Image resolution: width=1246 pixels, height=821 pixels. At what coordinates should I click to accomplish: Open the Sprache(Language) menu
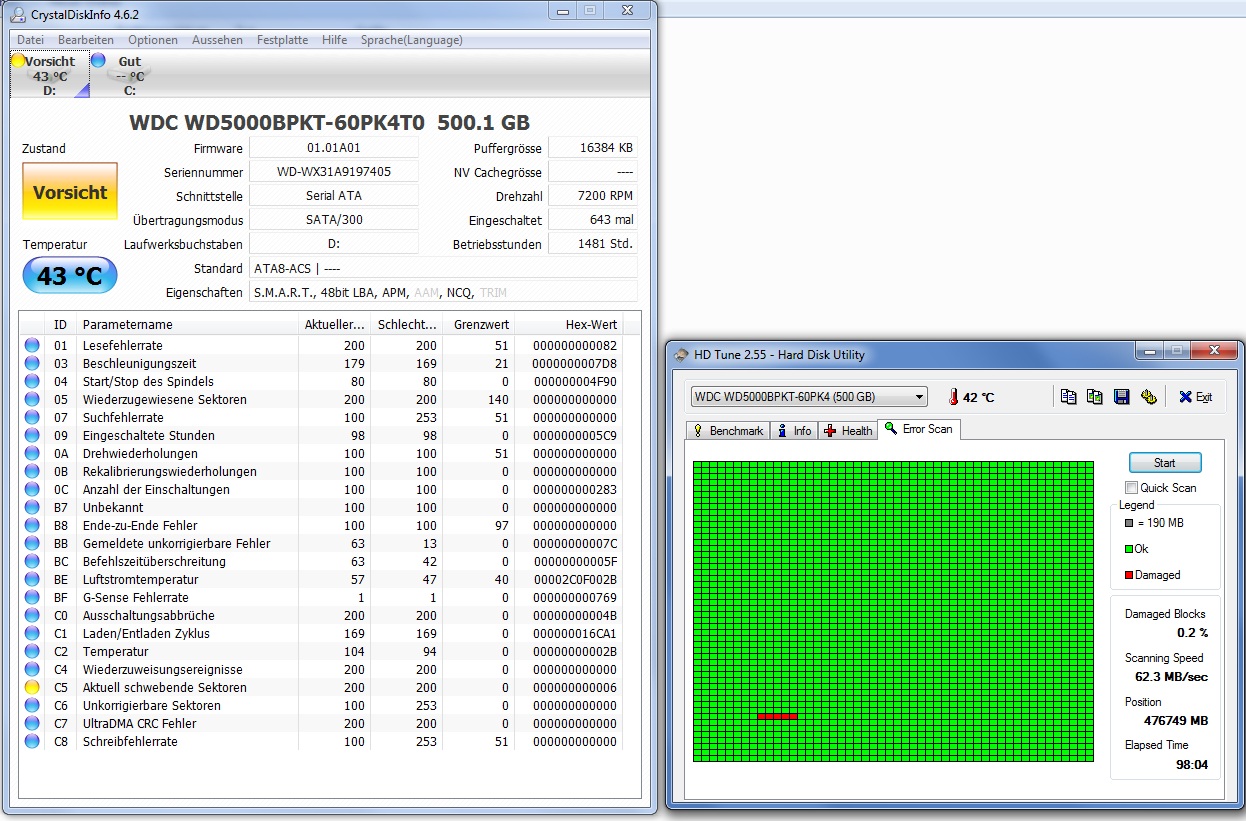(412, 40)
